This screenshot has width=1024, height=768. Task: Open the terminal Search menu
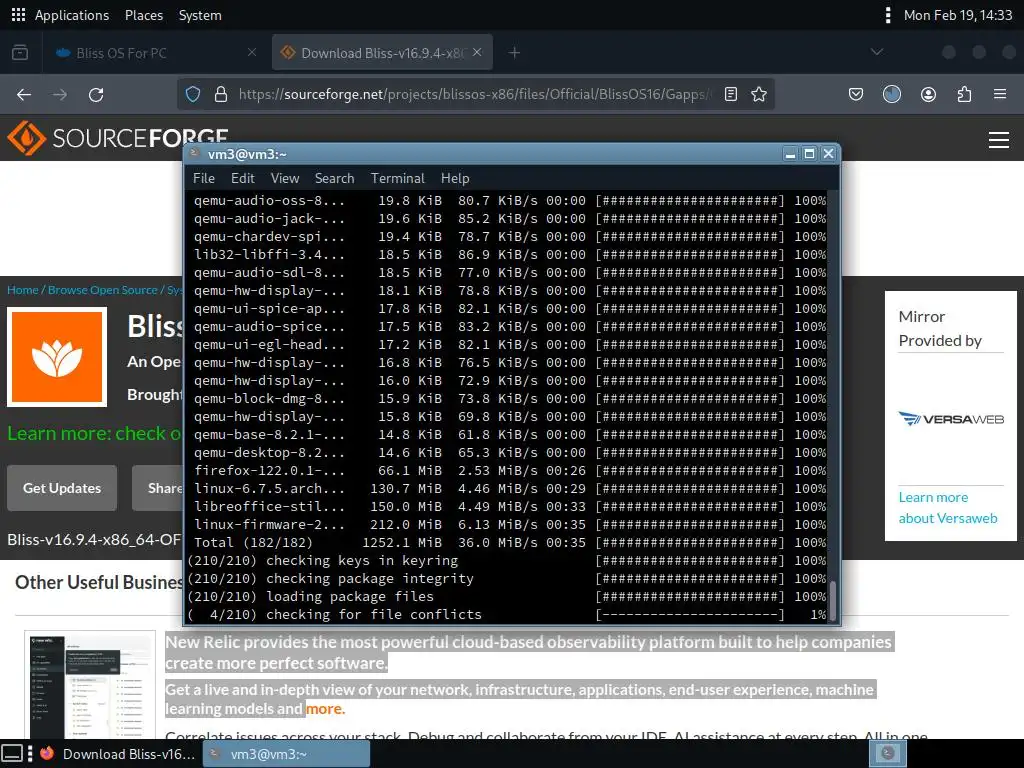click(x=334, y=178)
